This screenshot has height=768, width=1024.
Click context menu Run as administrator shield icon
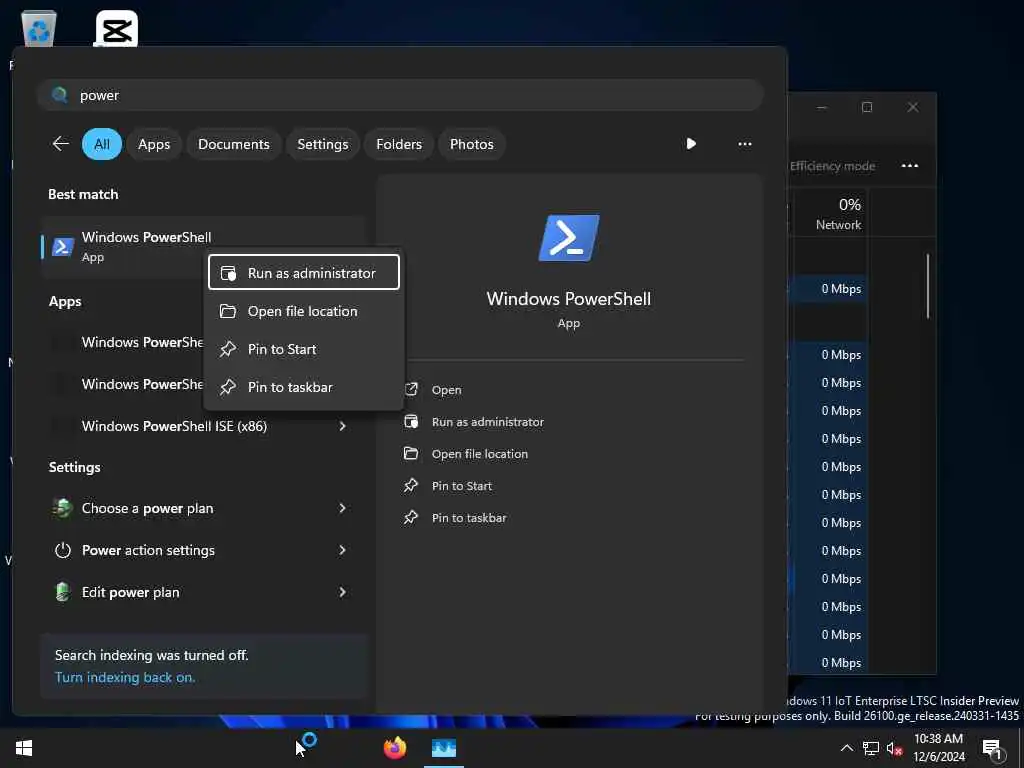(228, 273)
